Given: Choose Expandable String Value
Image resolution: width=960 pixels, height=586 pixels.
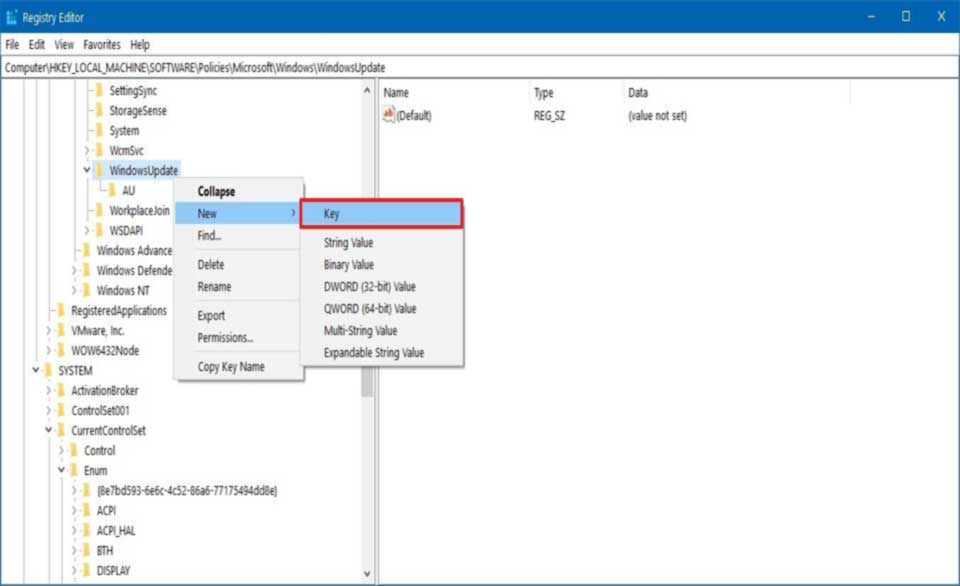Looking at the screenshot, I should tap(381, 353).
